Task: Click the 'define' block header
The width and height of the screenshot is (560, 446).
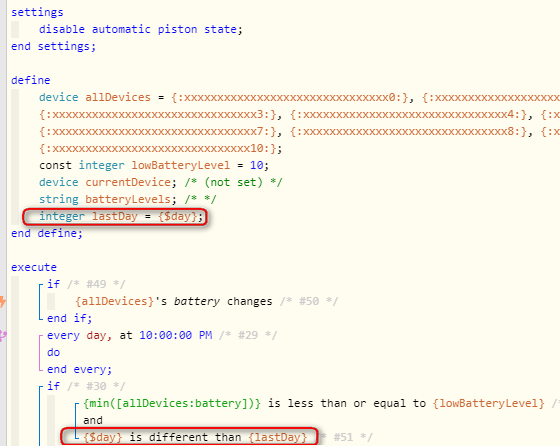Action: [30, 80]
